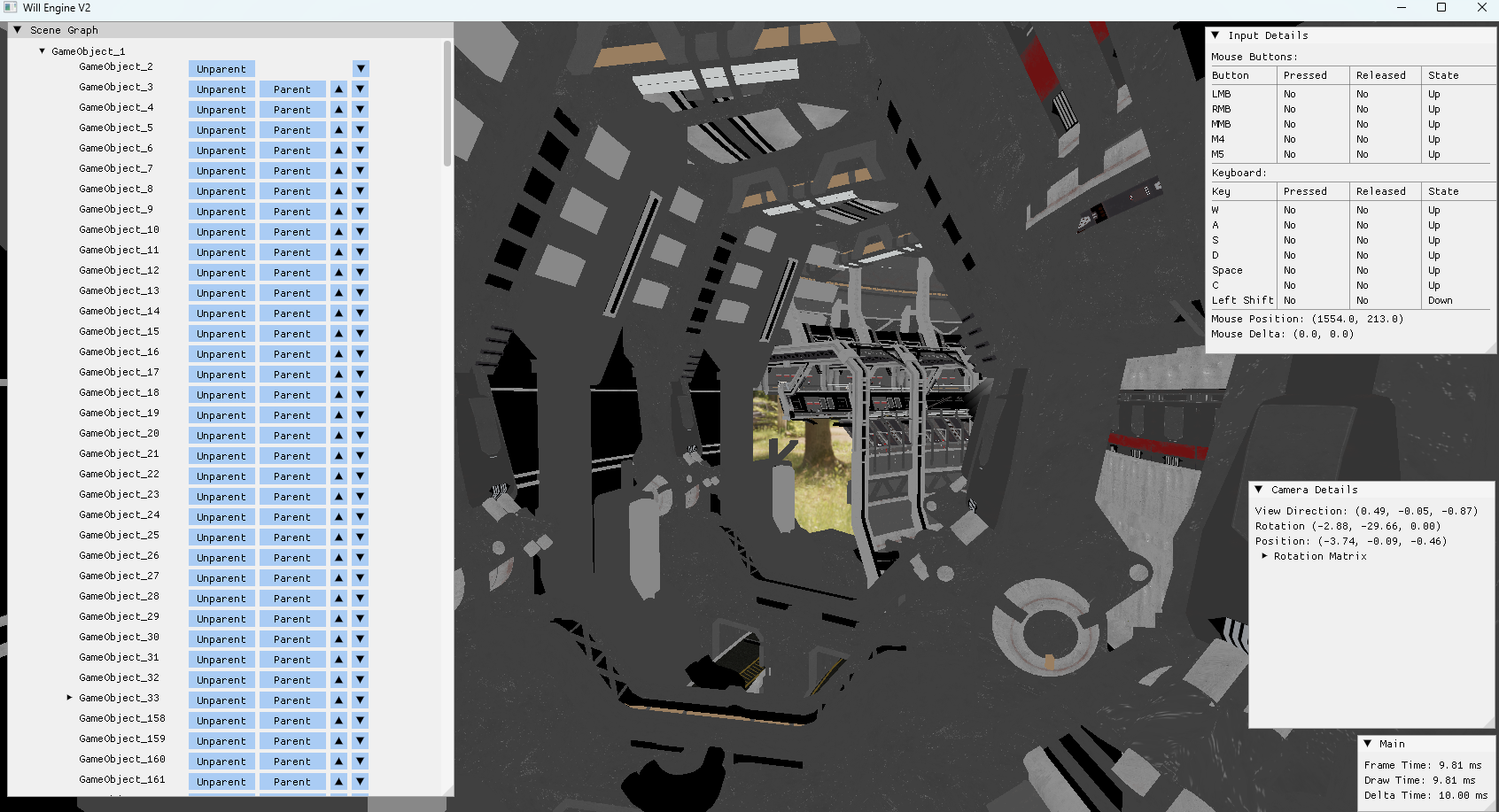Move GameObject_3 up with its up arrow

point(338,89)
